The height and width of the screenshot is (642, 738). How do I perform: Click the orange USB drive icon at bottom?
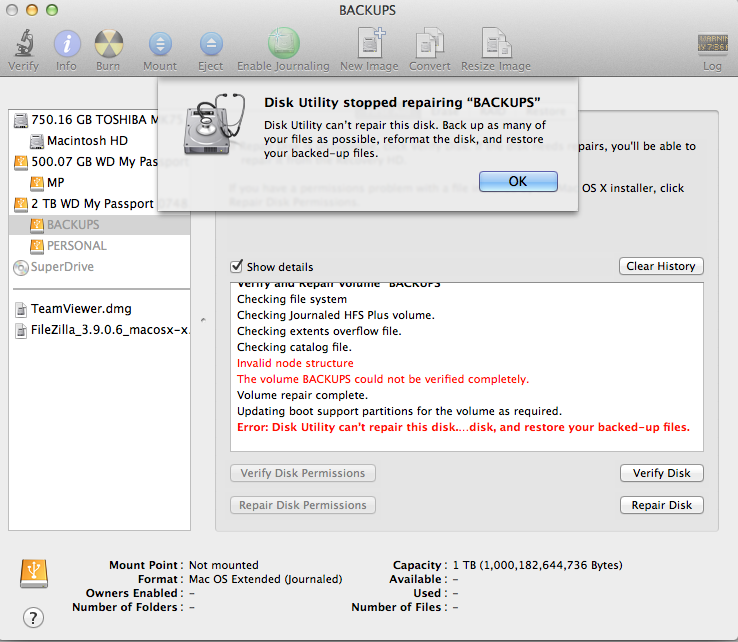click(34, 573)
